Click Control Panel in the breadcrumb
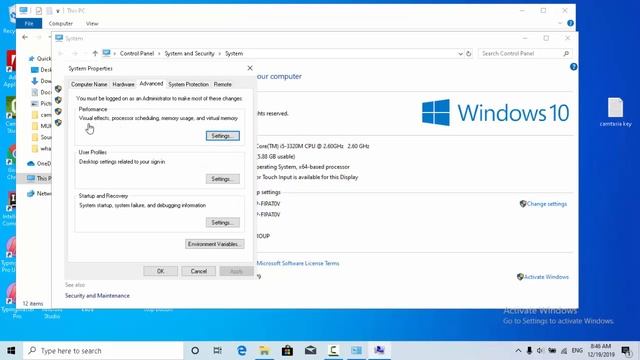 coord(137,53)
